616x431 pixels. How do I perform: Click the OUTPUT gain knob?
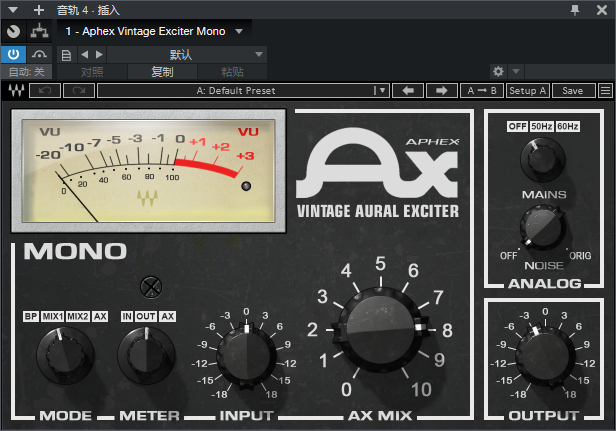[x=545, y=356]
